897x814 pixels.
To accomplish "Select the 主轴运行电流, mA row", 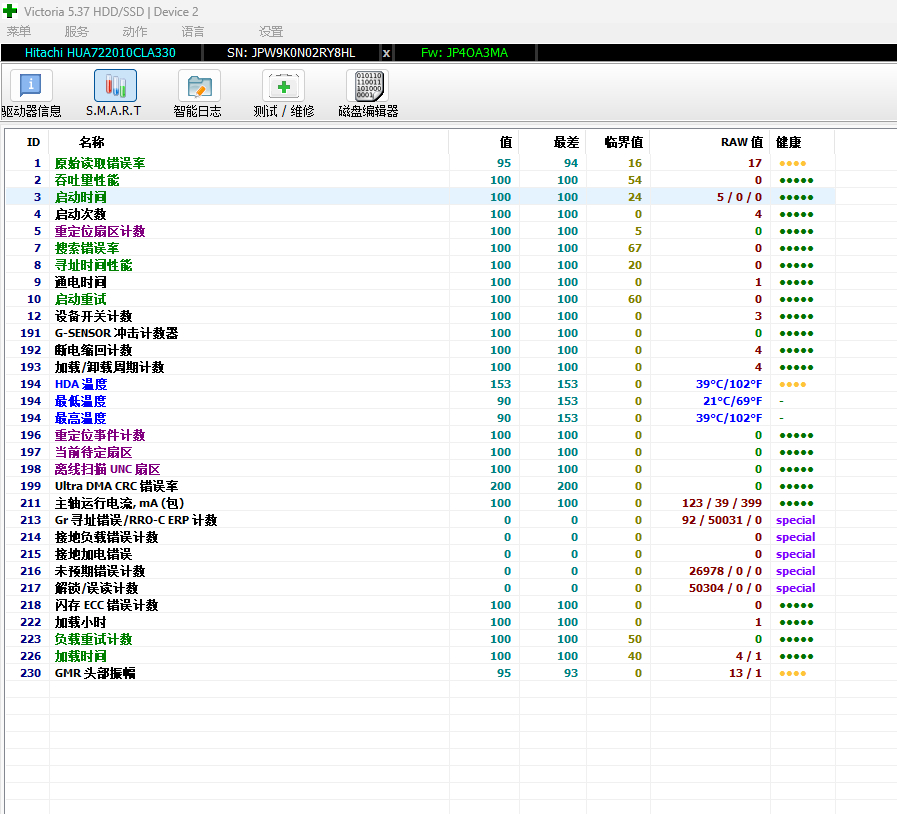I will pos(420,503).
